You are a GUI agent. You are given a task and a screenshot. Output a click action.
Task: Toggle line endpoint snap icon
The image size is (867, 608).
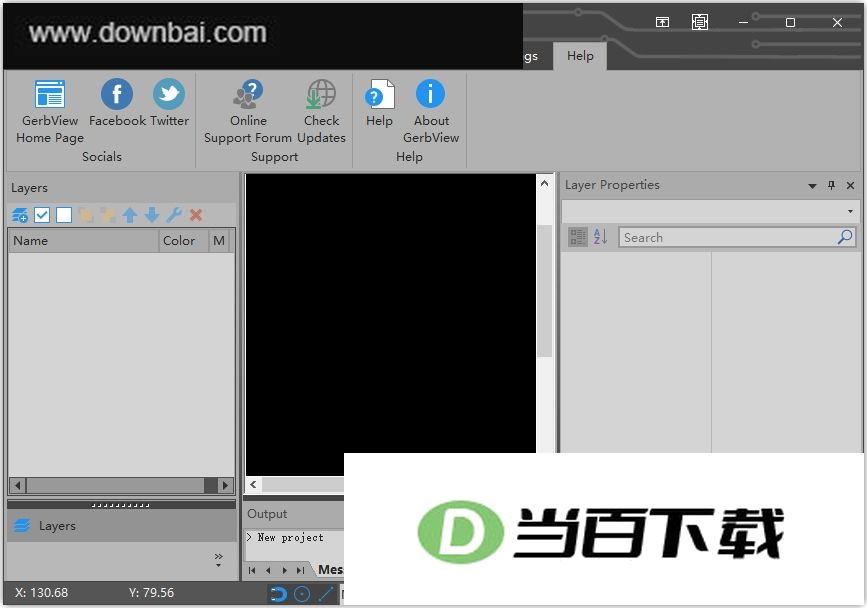pyautogui.click(x=326, y=594)
